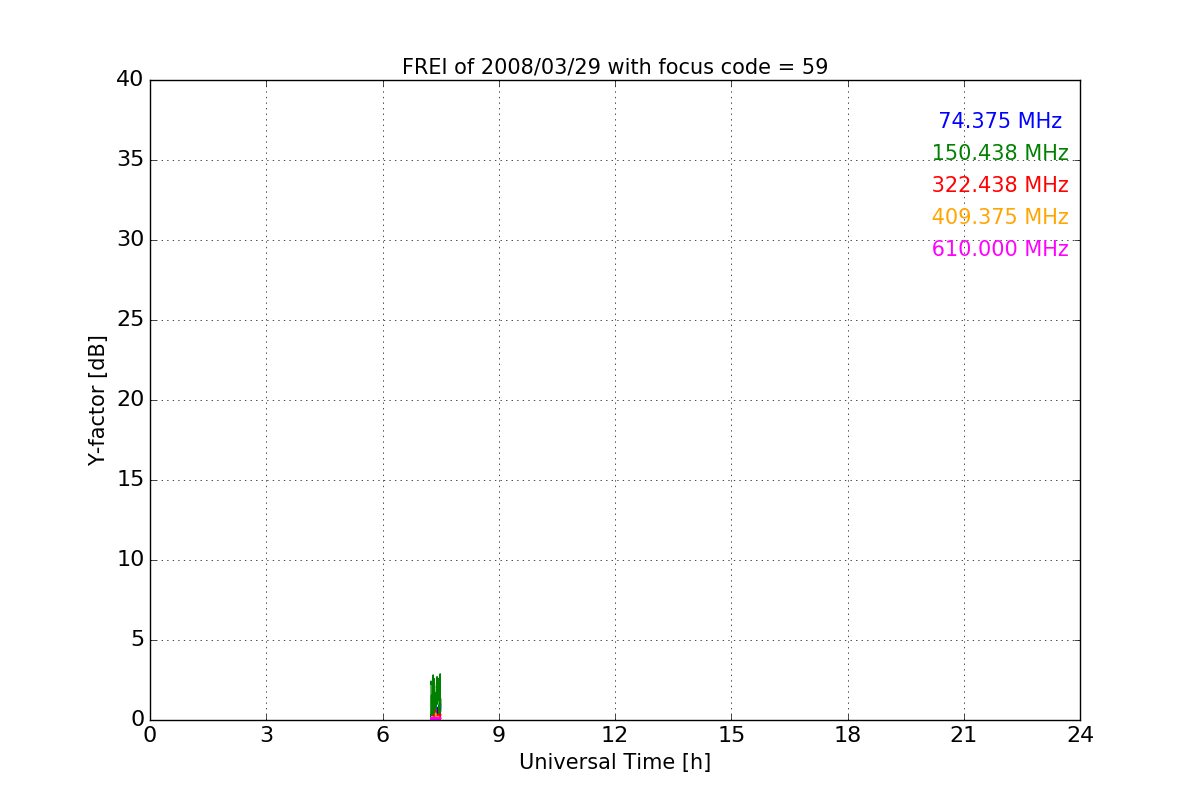Click x-axis tick label 6
Image resolution: width=1200 pixels, height=800 pixels.
(382, 735)
